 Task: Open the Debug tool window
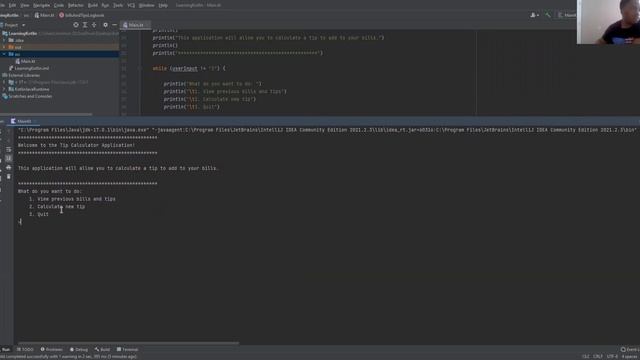click(x=79, y=349)
